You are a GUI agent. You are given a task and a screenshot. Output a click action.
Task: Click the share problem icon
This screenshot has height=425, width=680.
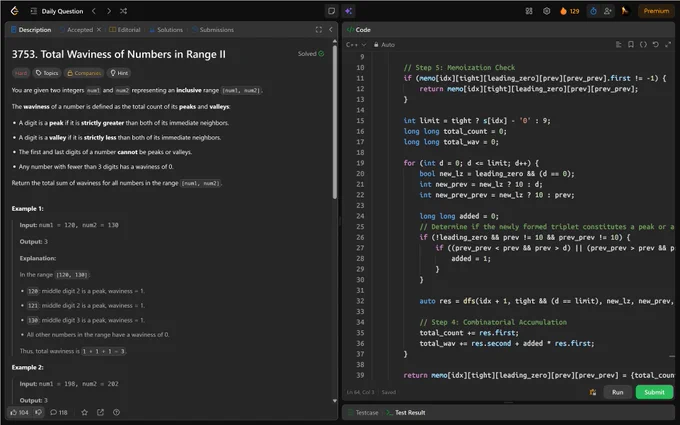(101, 412)
